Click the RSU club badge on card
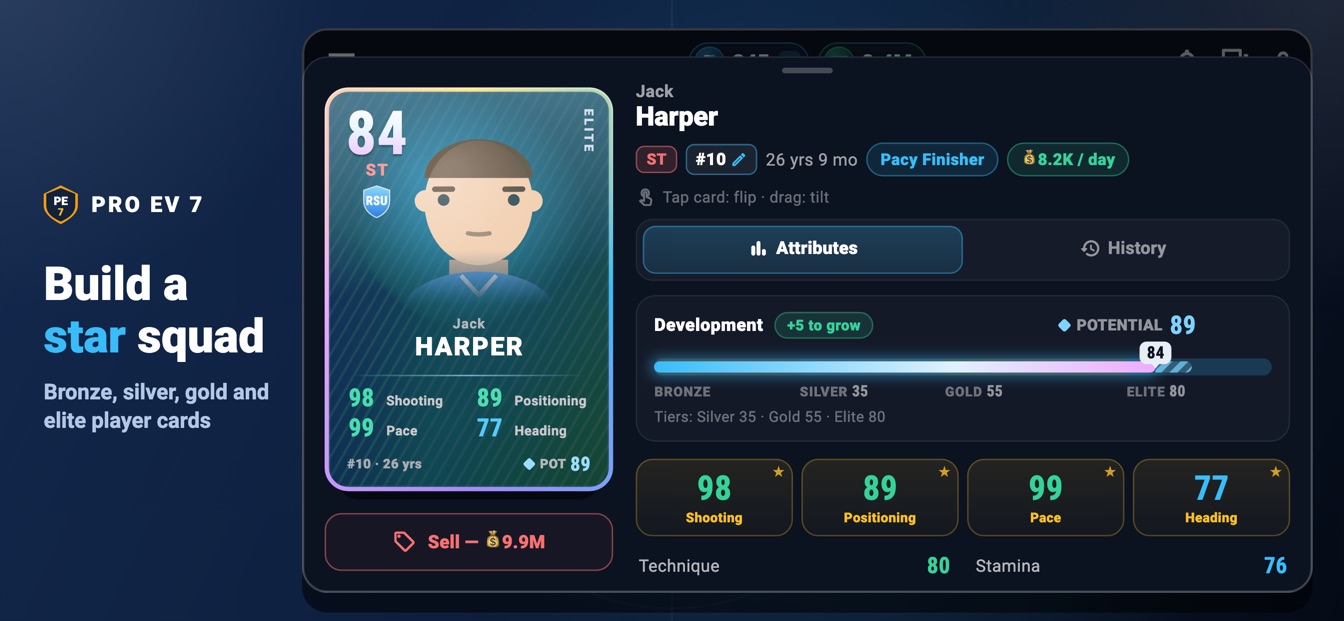The height and width of the screenshot is (621, 1344). (376, 201)
